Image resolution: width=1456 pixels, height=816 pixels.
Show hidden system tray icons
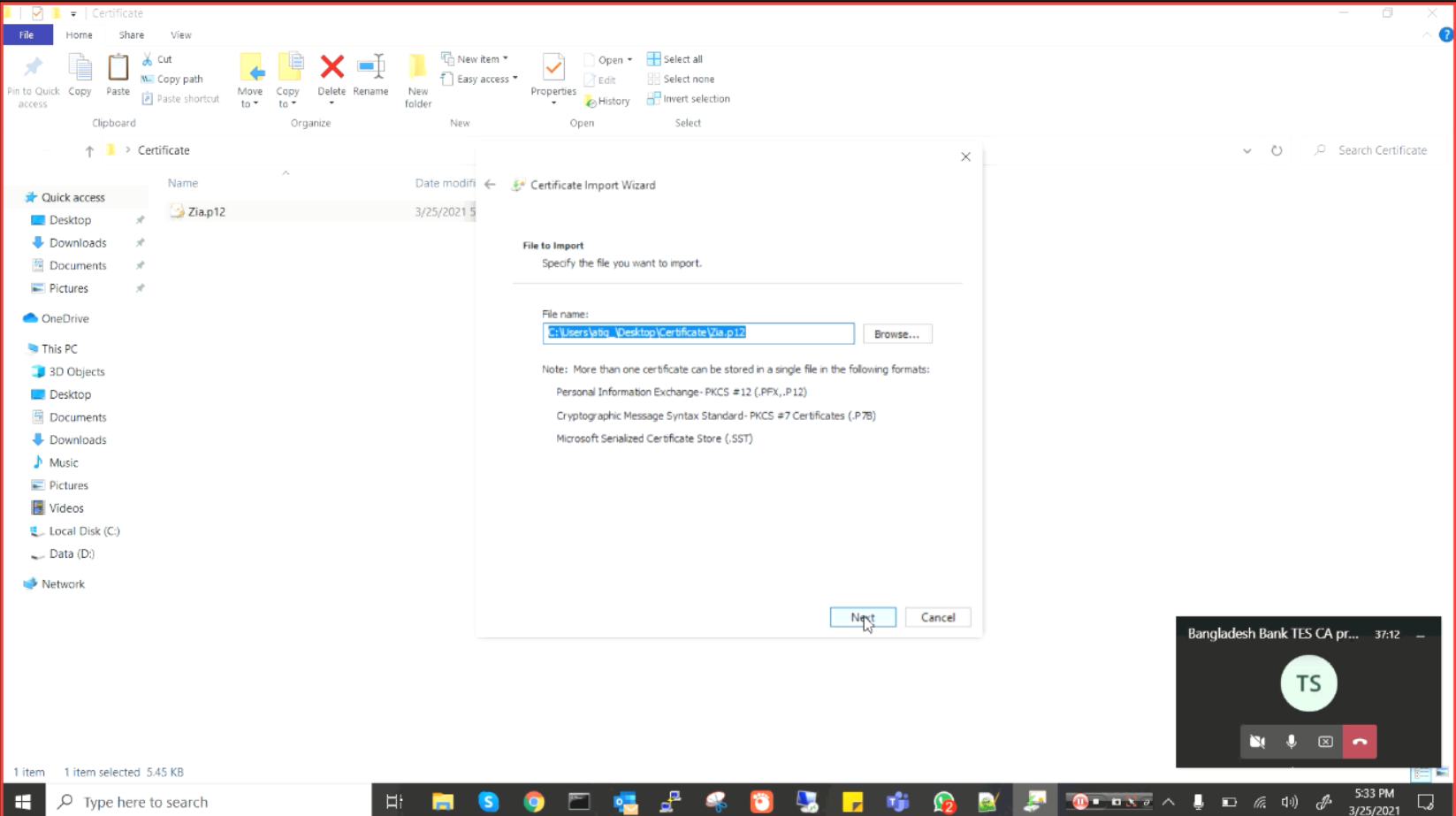1169,802
